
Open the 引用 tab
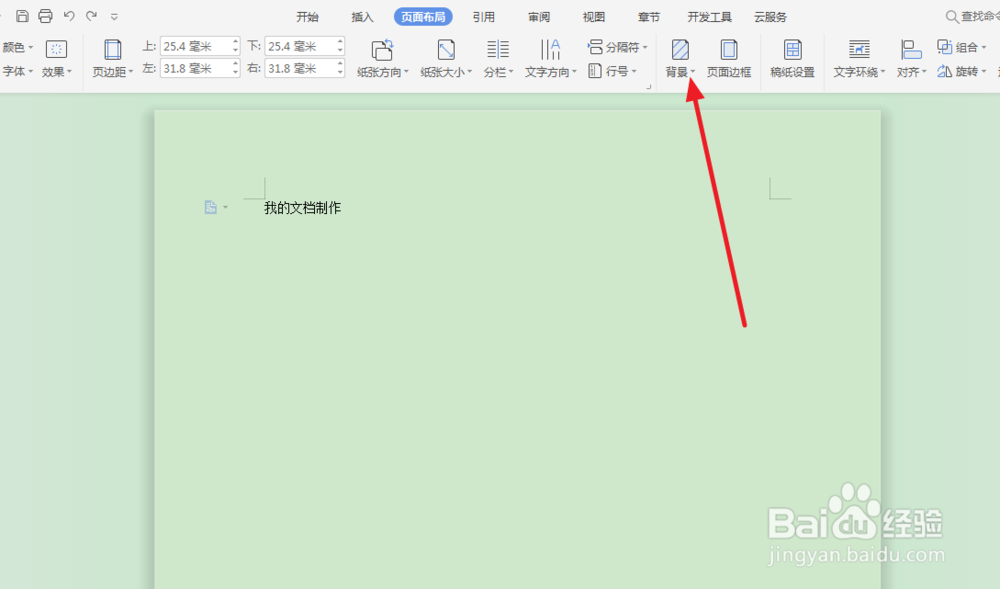point(483,17)
